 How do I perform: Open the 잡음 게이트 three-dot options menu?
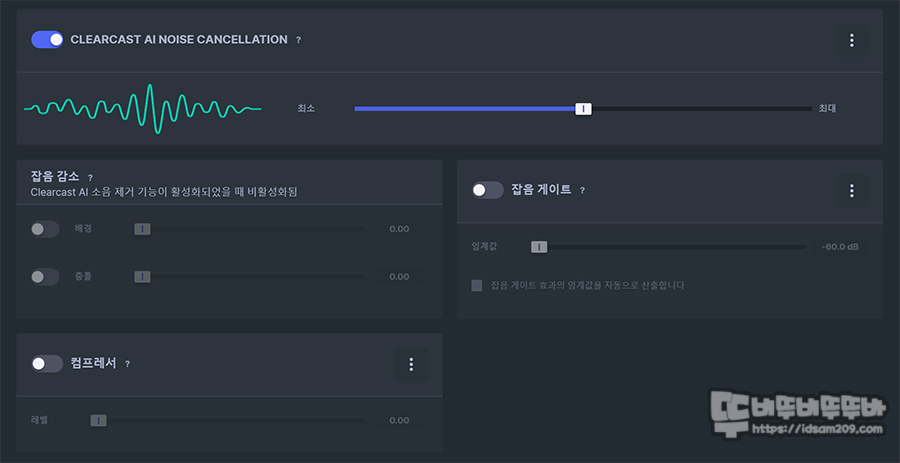pos(851,190)
